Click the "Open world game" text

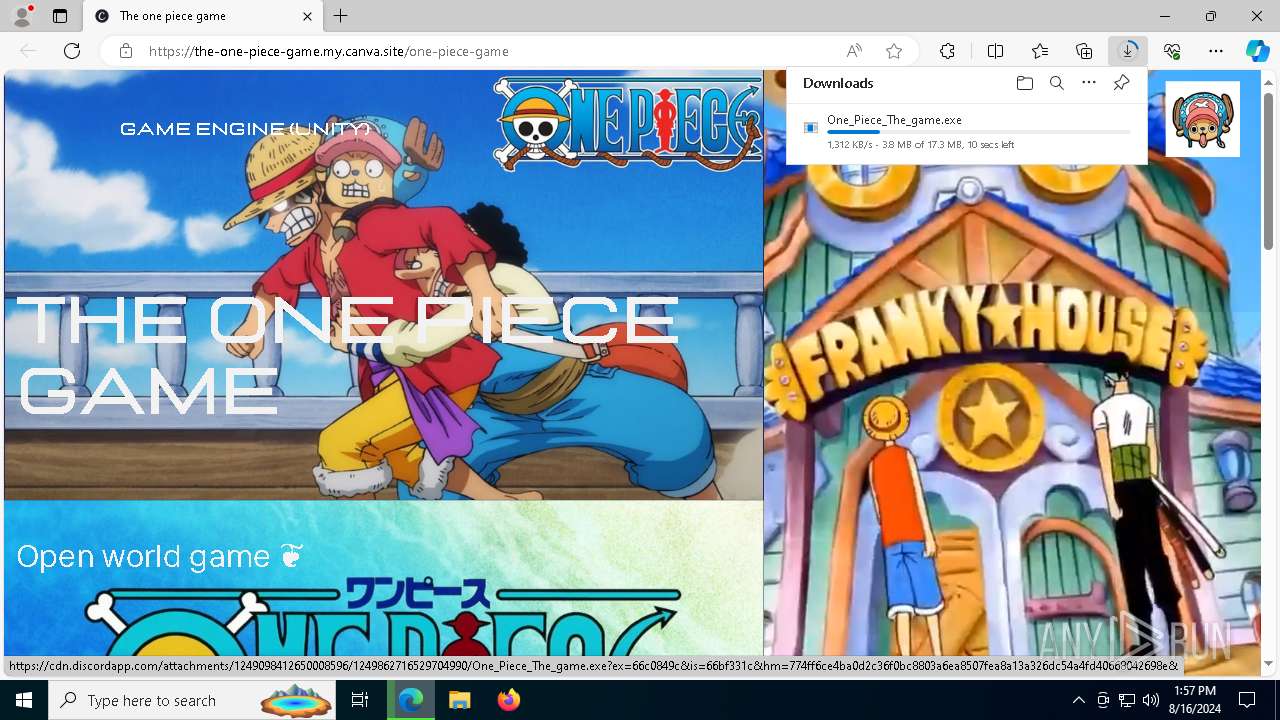tap(159, 556)
